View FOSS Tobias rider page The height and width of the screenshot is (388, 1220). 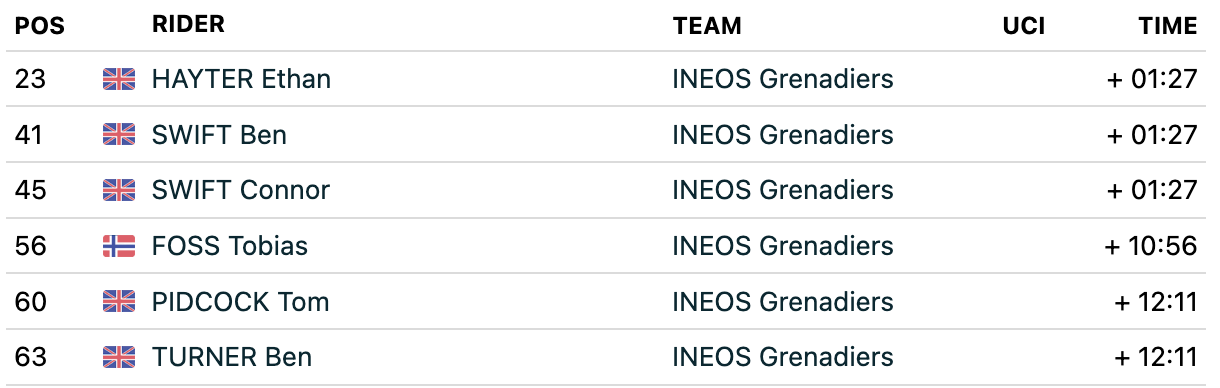coord(230,246)
